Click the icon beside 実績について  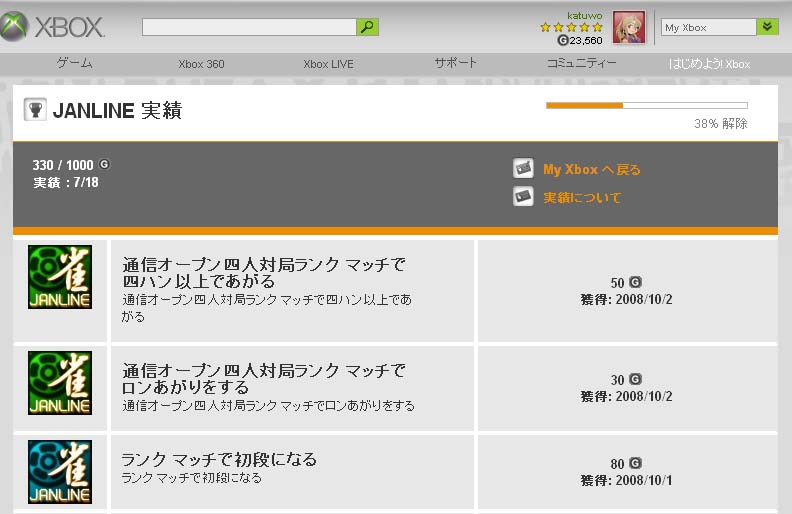tap(523, 196)
